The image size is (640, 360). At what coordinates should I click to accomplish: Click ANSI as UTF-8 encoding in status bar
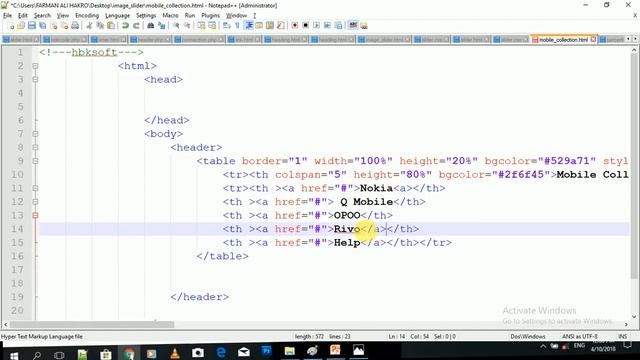pyautogui.click(x=580, y=336)
